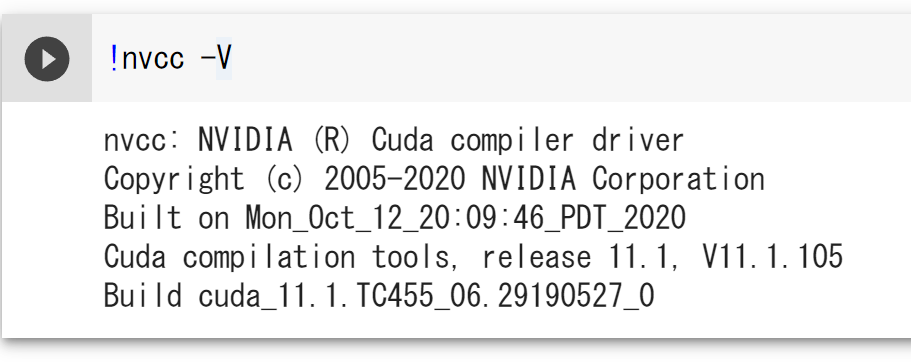This screenshot has height=362, width=911.
Task: Click 'Cuda compilation tools' text in output
Action: tap(277, 256)
